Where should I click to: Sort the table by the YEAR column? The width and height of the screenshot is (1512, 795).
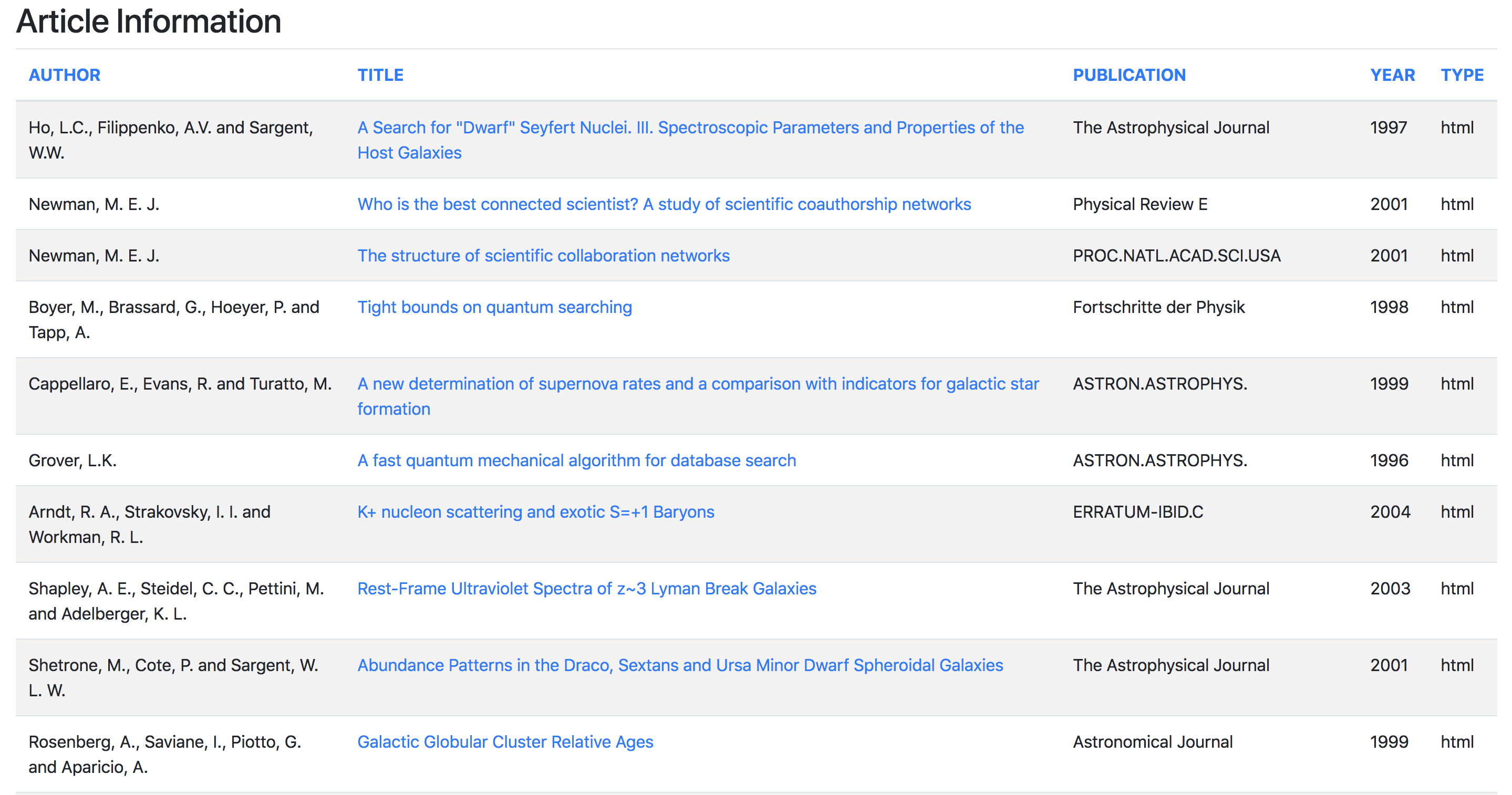pyautogui.click(x=1393, y=75)
